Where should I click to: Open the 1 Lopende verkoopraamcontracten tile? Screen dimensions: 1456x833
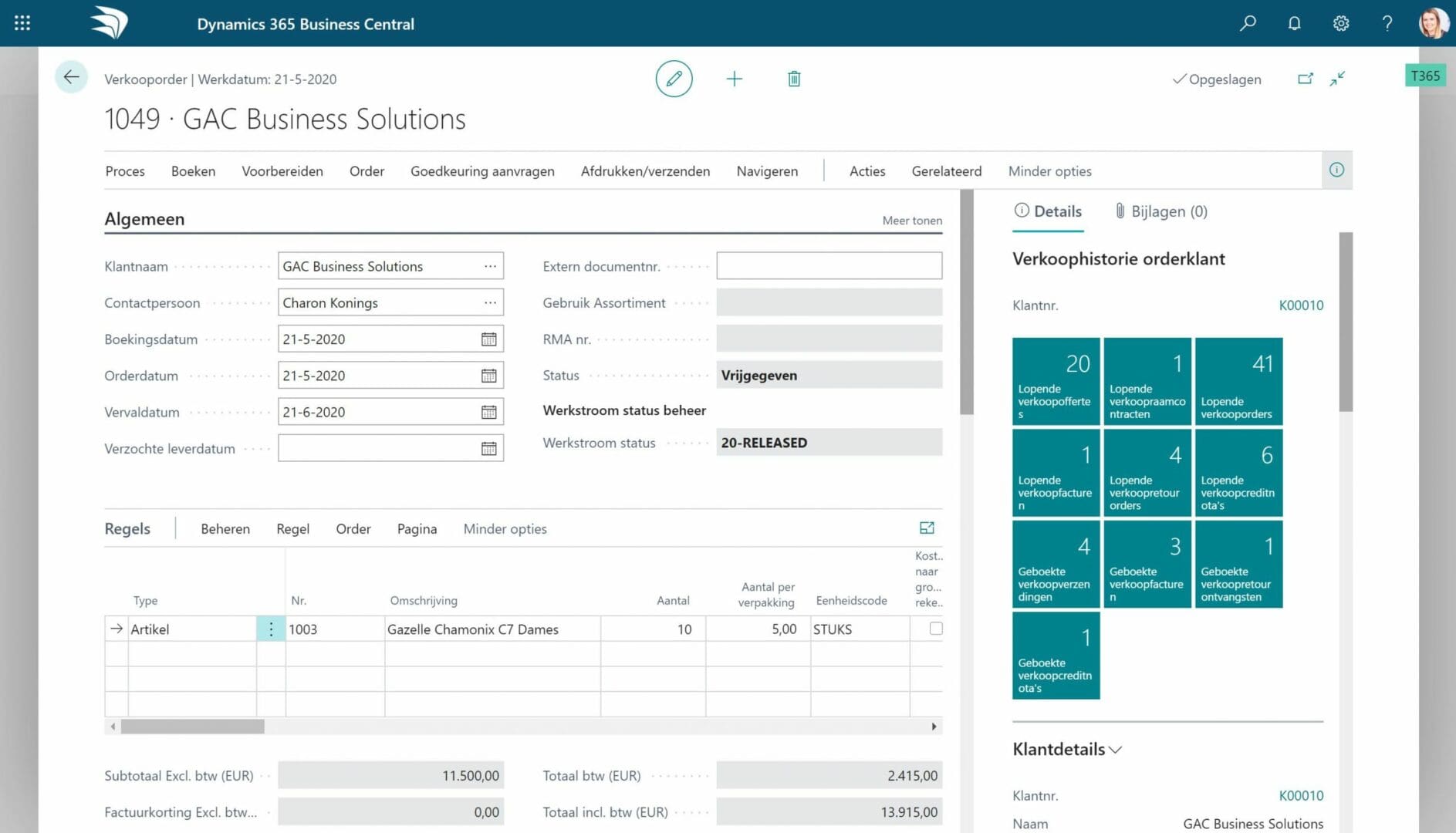click(x=1147, y=382)
